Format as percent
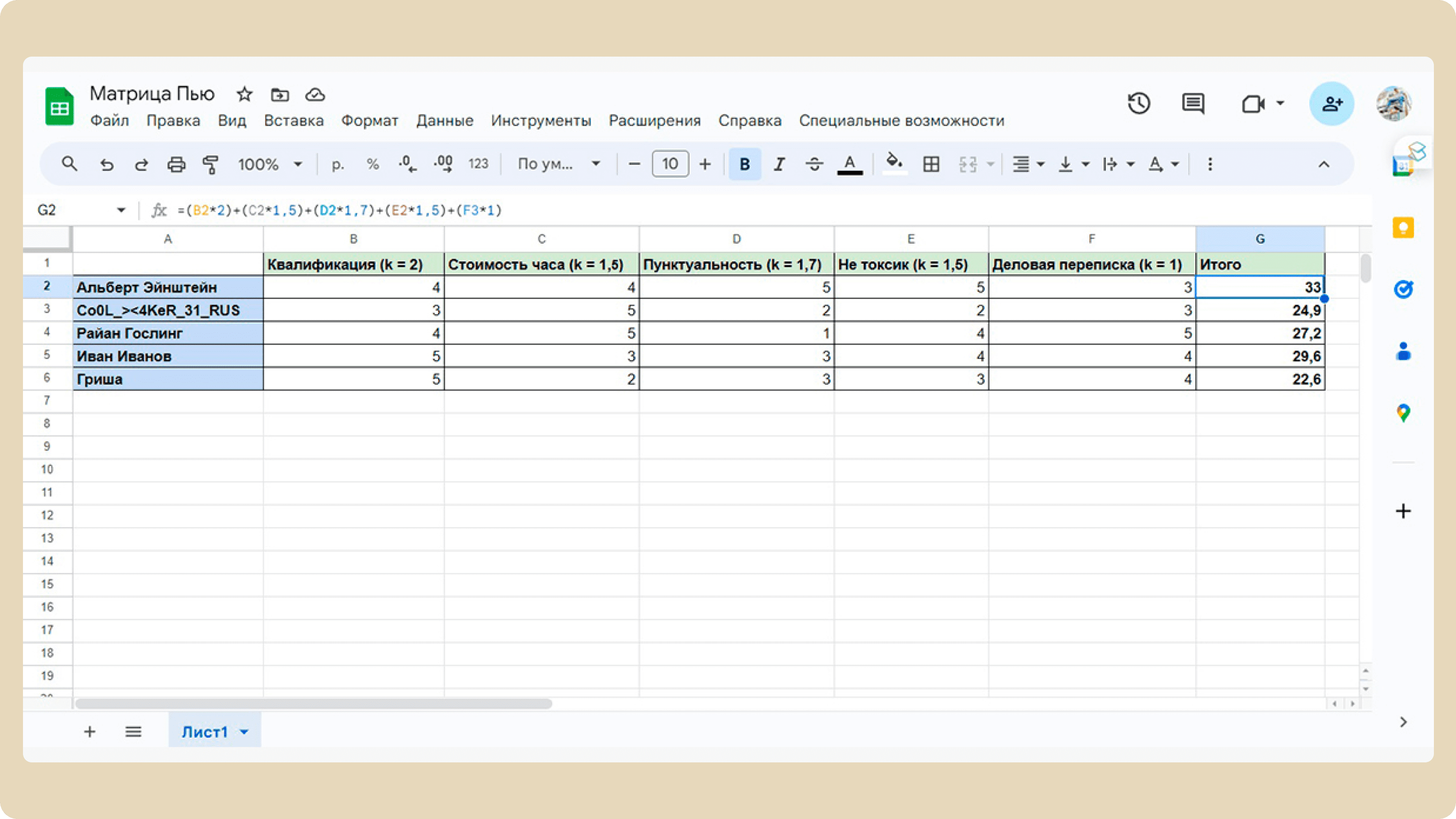Viewport: 1456px width, 819px height. 373,165
